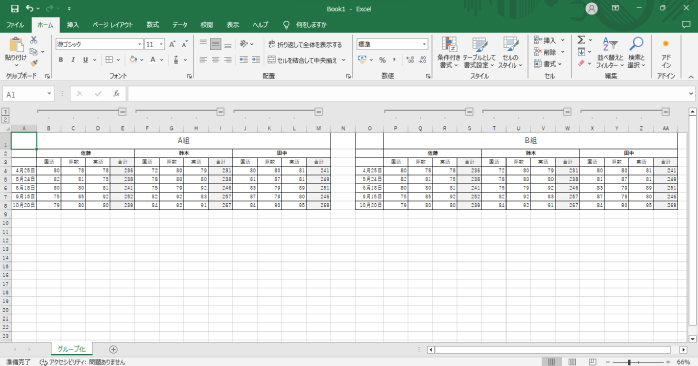Open Cell Styles セルのスタイル

click(x=510, y=53)
